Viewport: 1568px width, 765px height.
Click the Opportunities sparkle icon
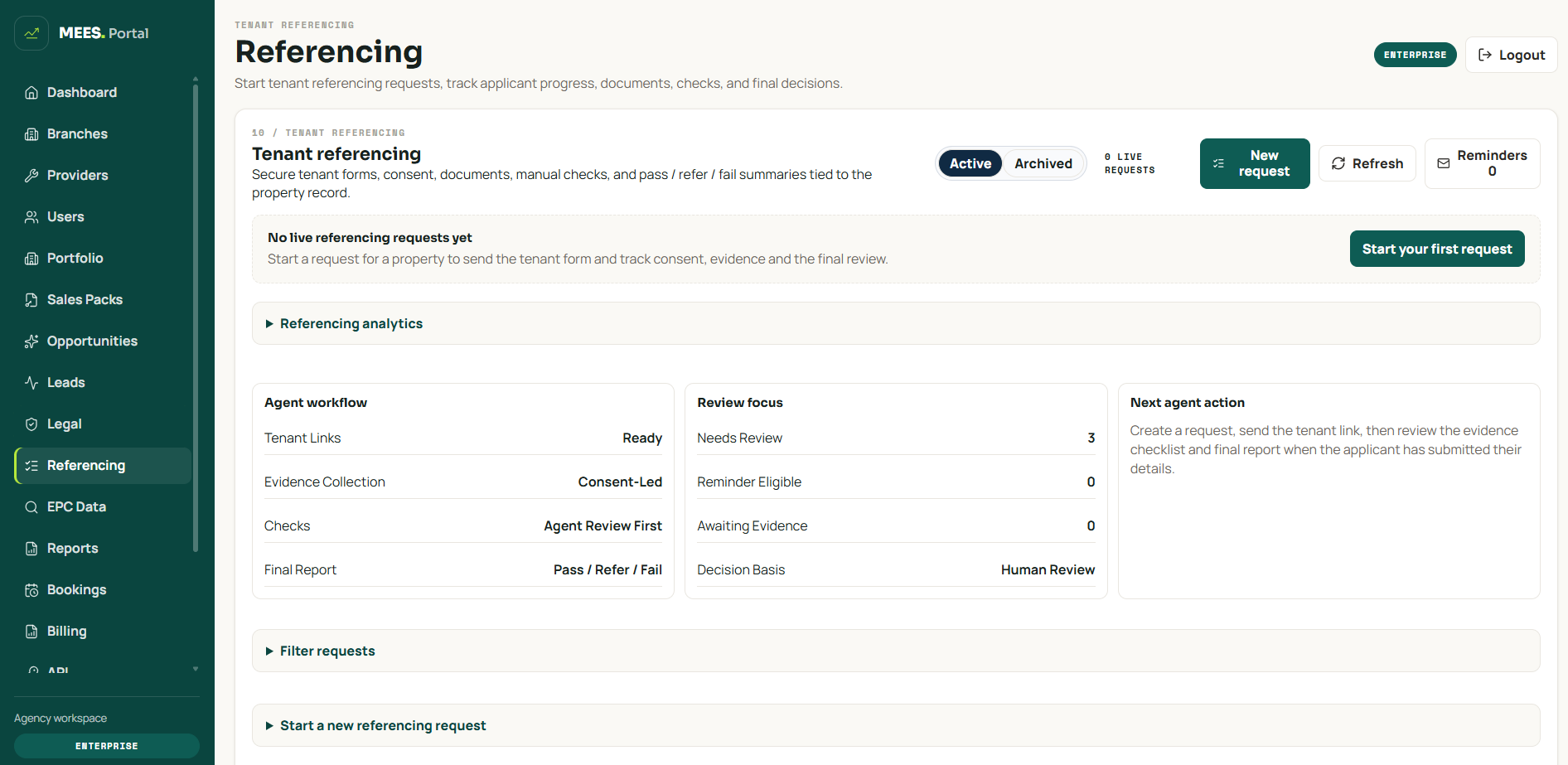coord(31,341)
